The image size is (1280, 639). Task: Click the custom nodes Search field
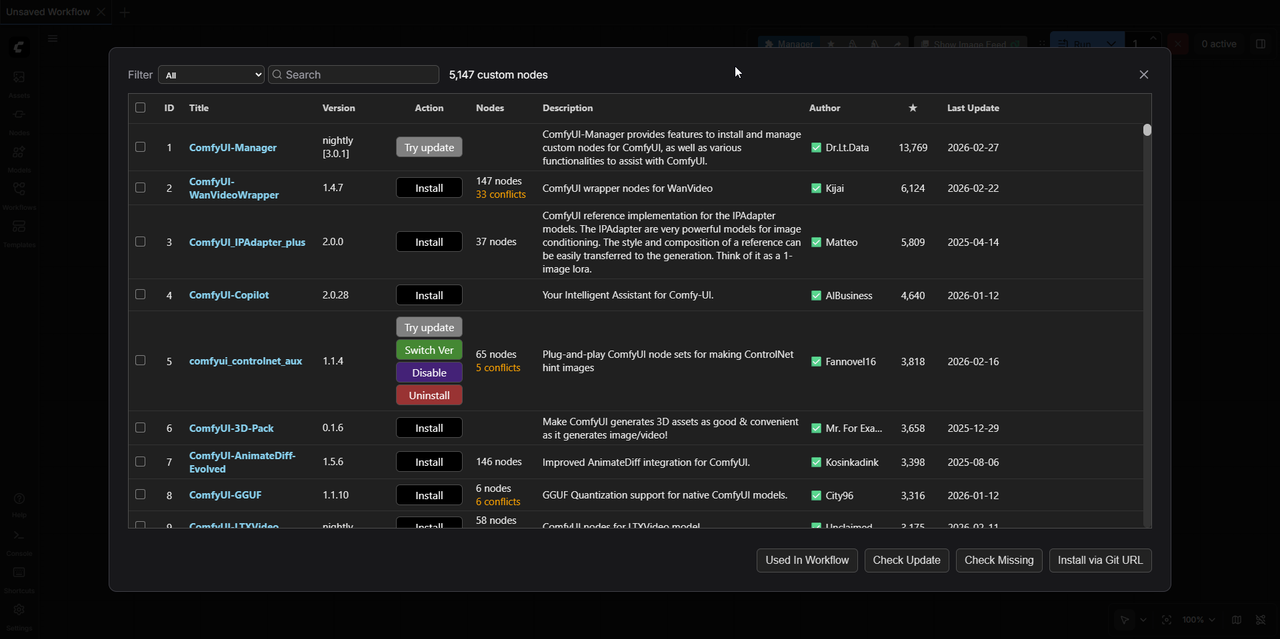click(x=353, y=75)
